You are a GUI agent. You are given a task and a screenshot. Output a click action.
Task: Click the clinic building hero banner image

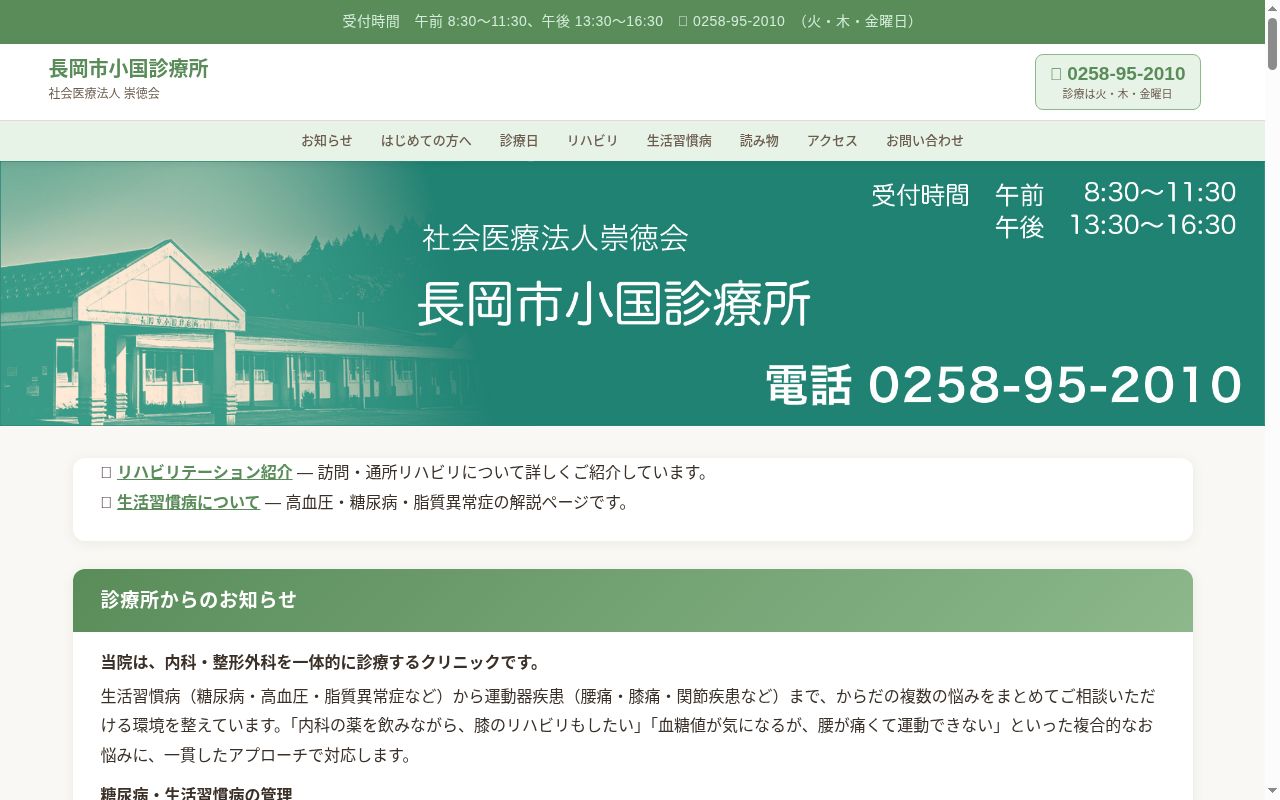pyautogui.click(x=632, y=294)
